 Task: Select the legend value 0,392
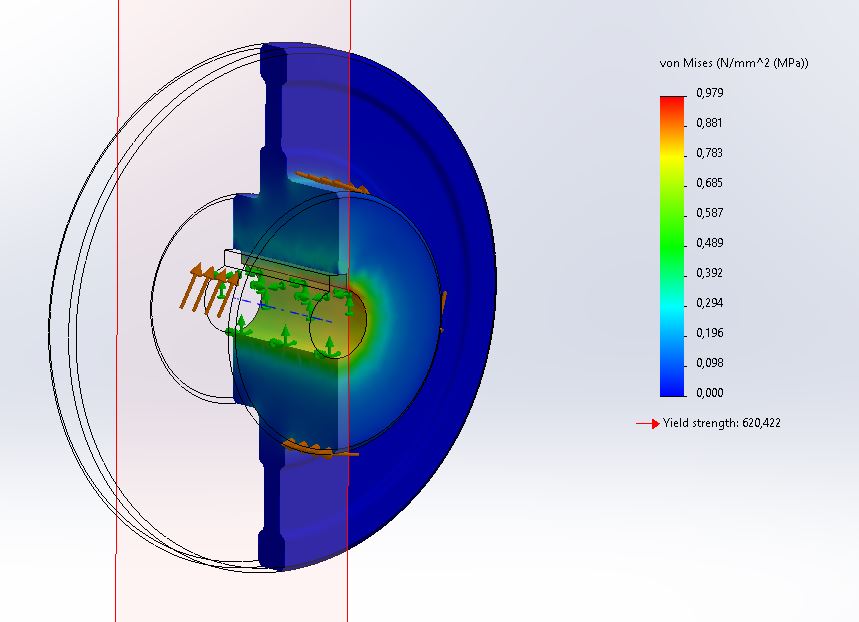coord(709,273)
